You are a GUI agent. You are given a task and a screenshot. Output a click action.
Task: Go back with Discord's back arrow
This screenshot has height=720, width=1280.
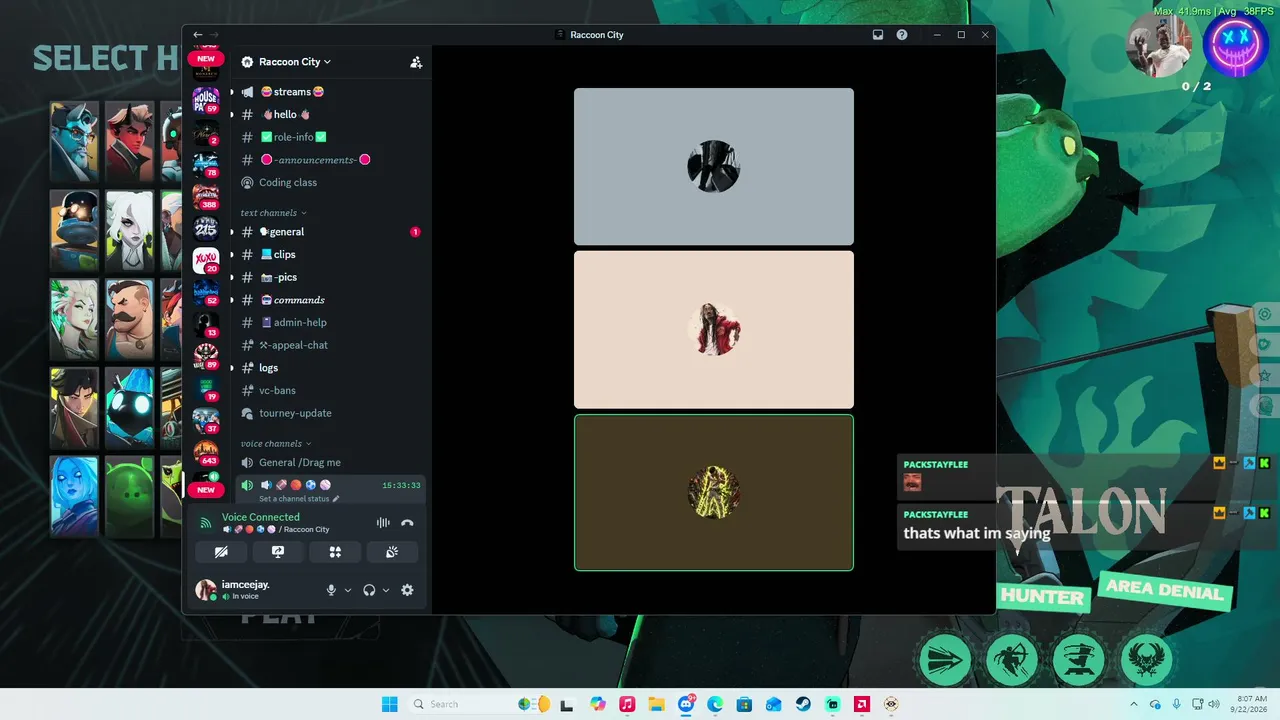pos(198,35)
